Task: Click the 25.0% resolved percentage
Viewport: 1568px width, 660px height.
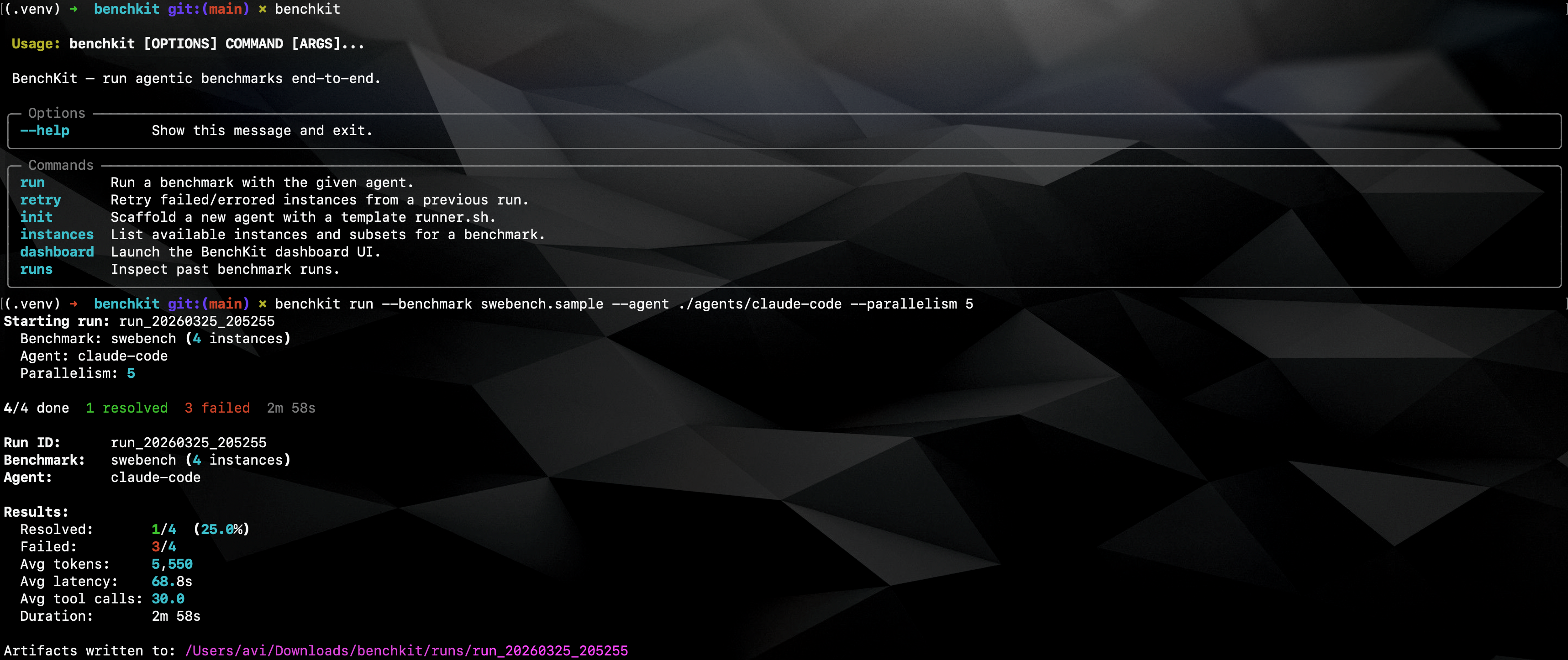Action: [221, 529]
